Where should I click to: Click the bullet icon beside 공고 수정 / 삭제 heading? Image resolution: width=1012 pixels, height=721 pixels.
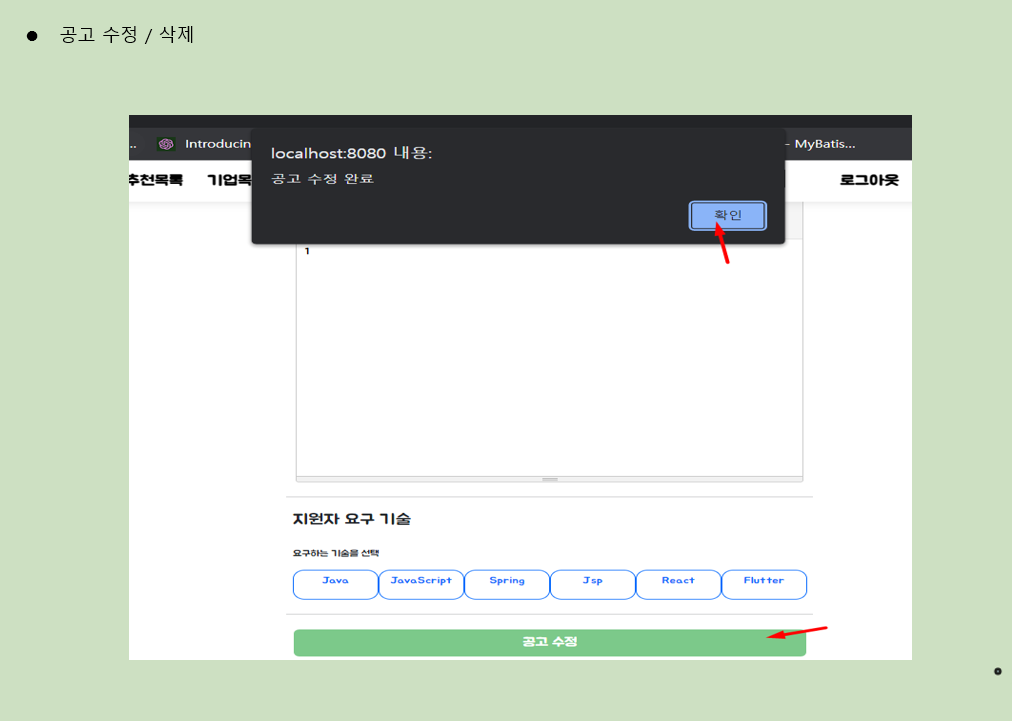pyautogui.click(x=32, y=35)
